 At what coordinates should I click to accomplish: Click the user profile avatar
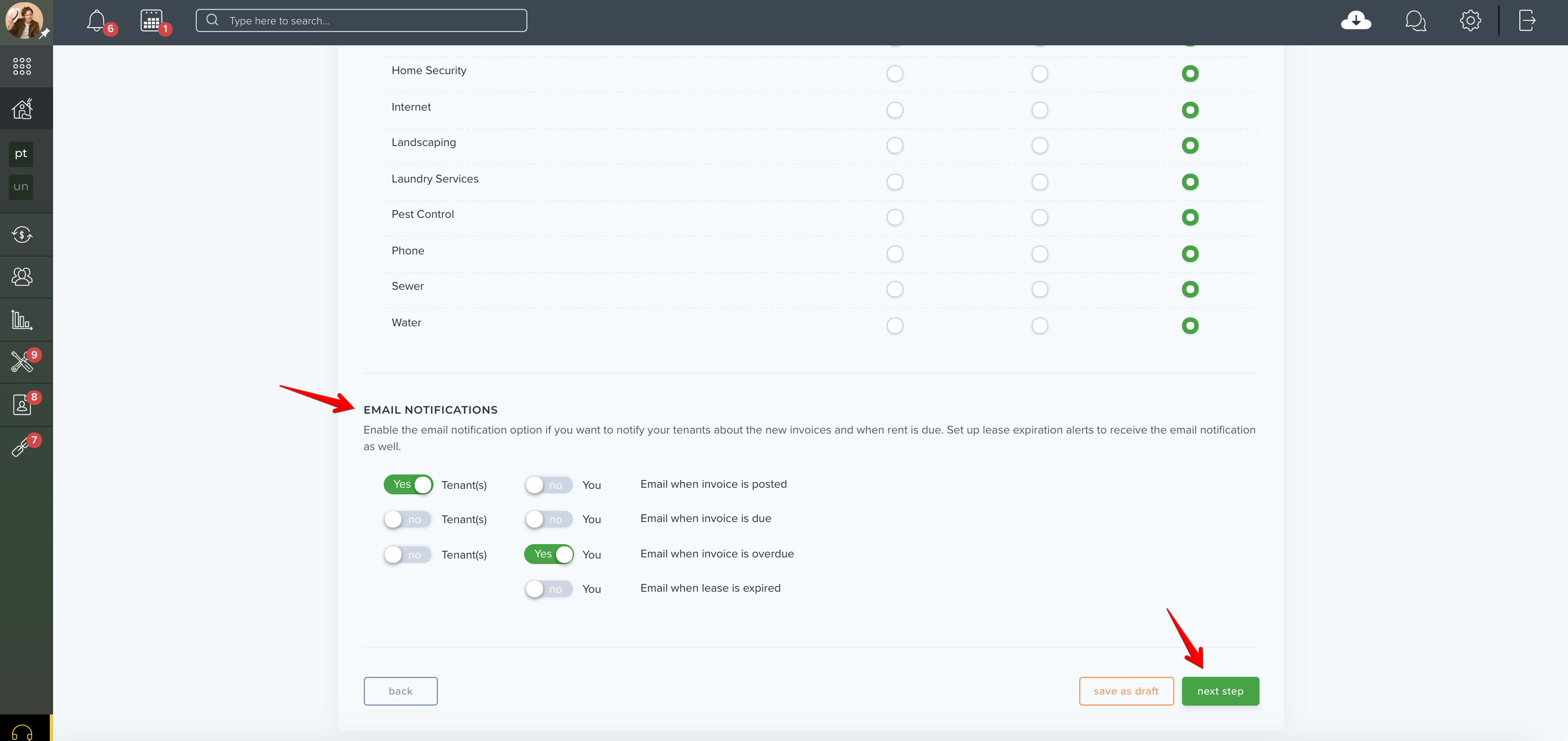(x=24, y=20)
